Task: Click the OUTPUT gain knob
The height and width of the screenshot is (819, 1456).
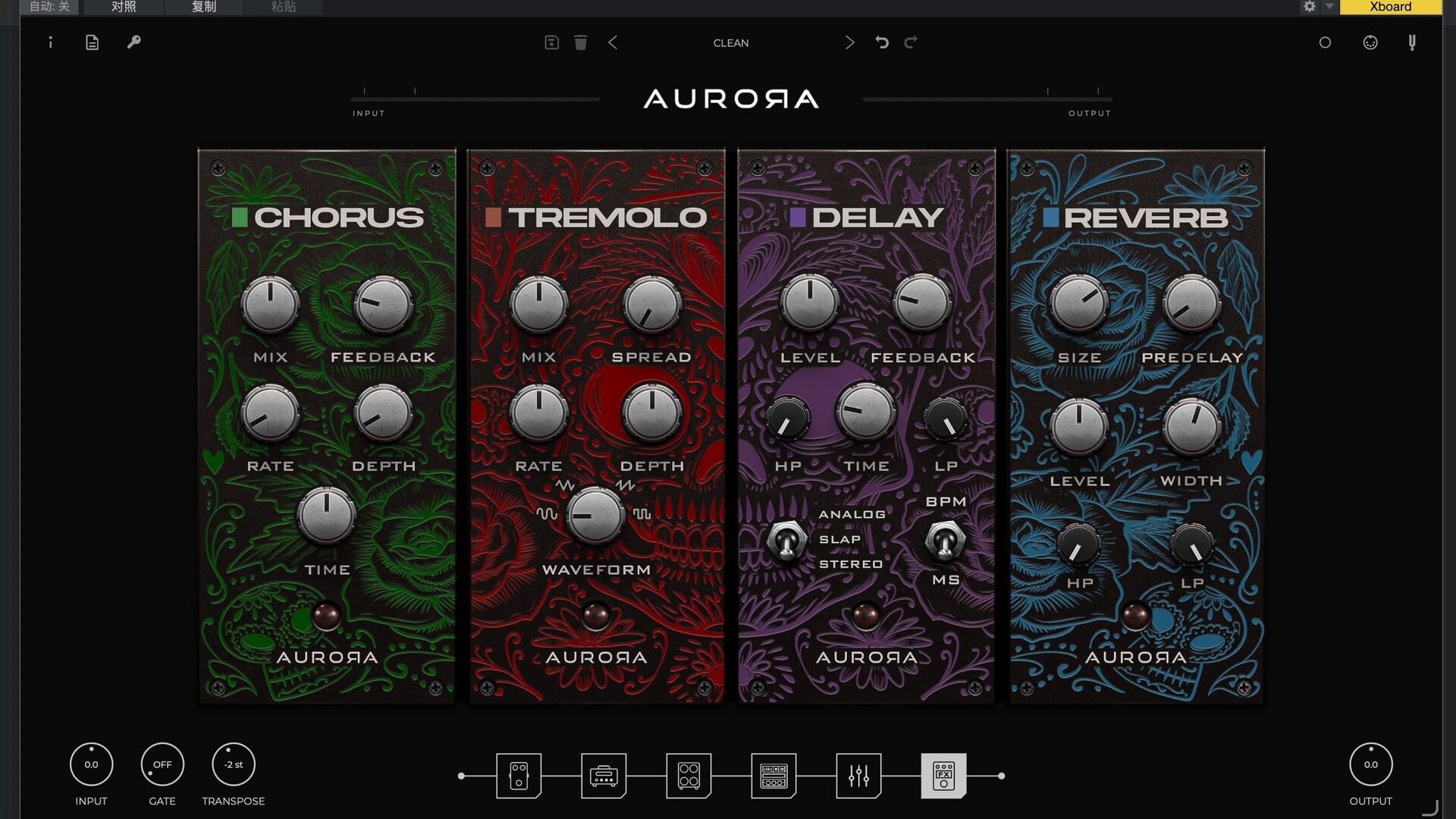Action: point(1370,764)
